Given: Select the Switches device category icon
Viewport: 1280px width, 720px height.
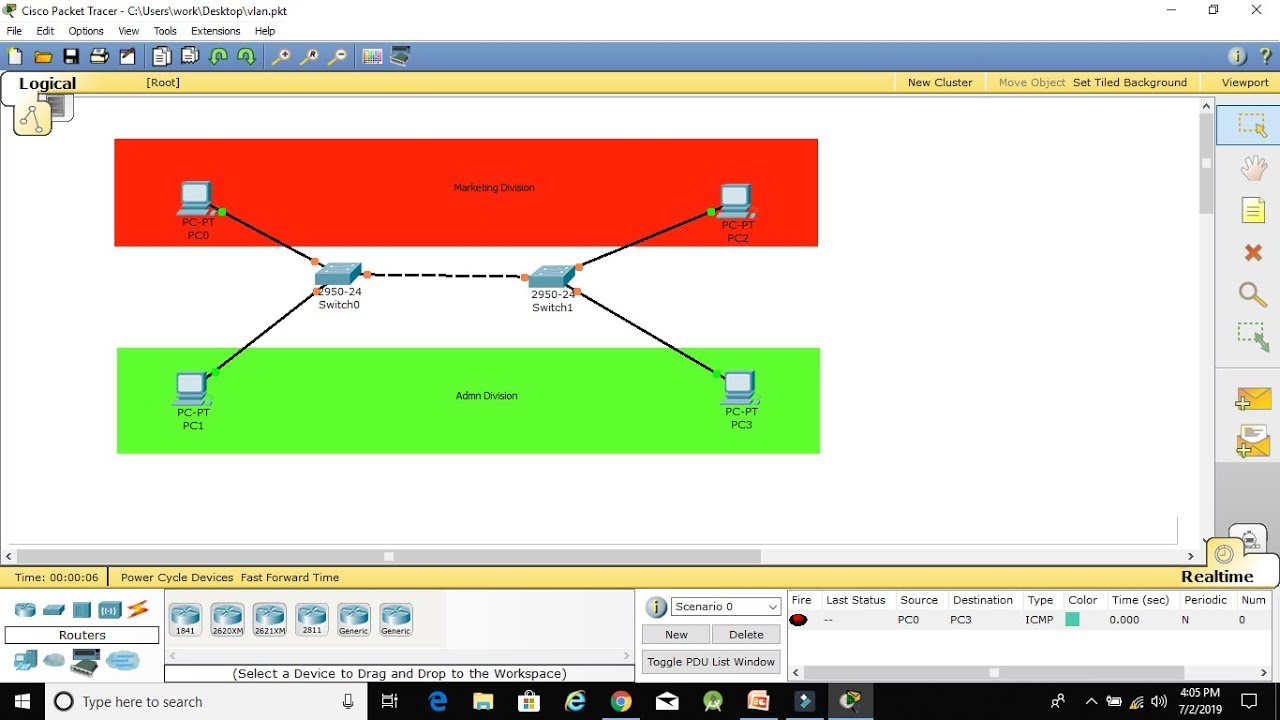Looking at the screenshot, I should click(54, 610).
